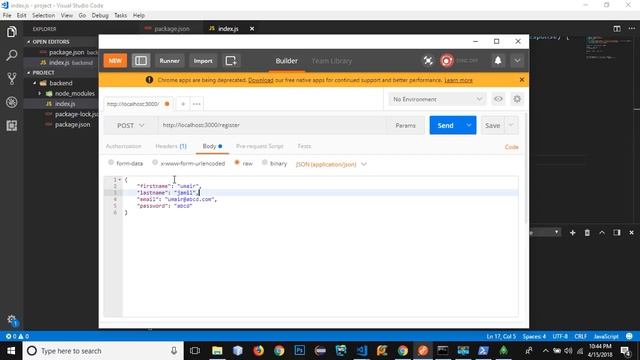Switch to the Tests tab
640x360 pixels.
[304, 146]
